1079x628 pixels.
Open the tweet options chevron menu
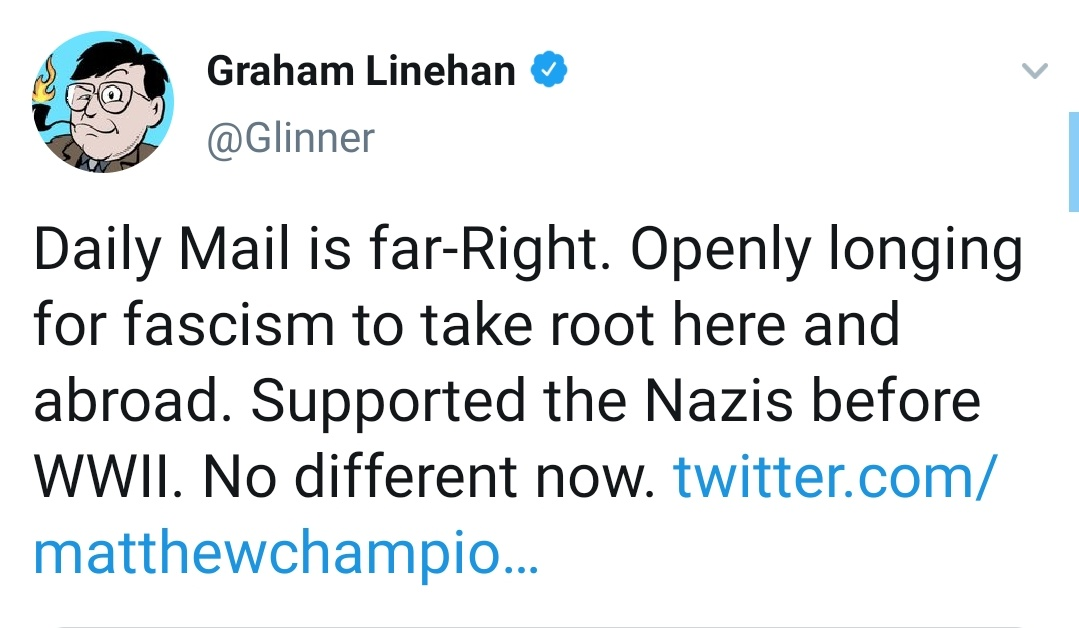tap(1035, 72)
